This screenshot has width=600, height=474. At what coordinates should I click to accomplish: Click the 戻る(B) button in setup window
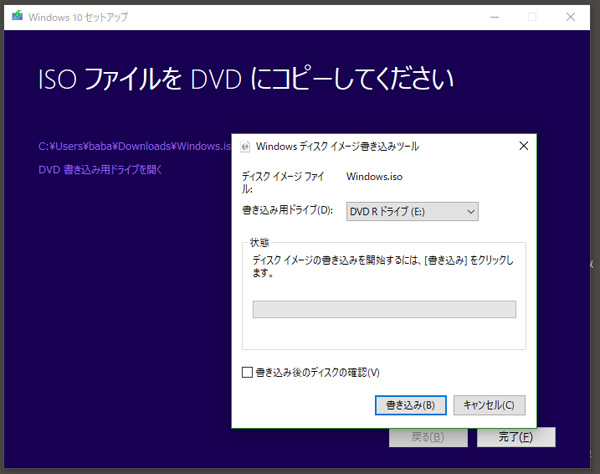(x=428, y=437)
